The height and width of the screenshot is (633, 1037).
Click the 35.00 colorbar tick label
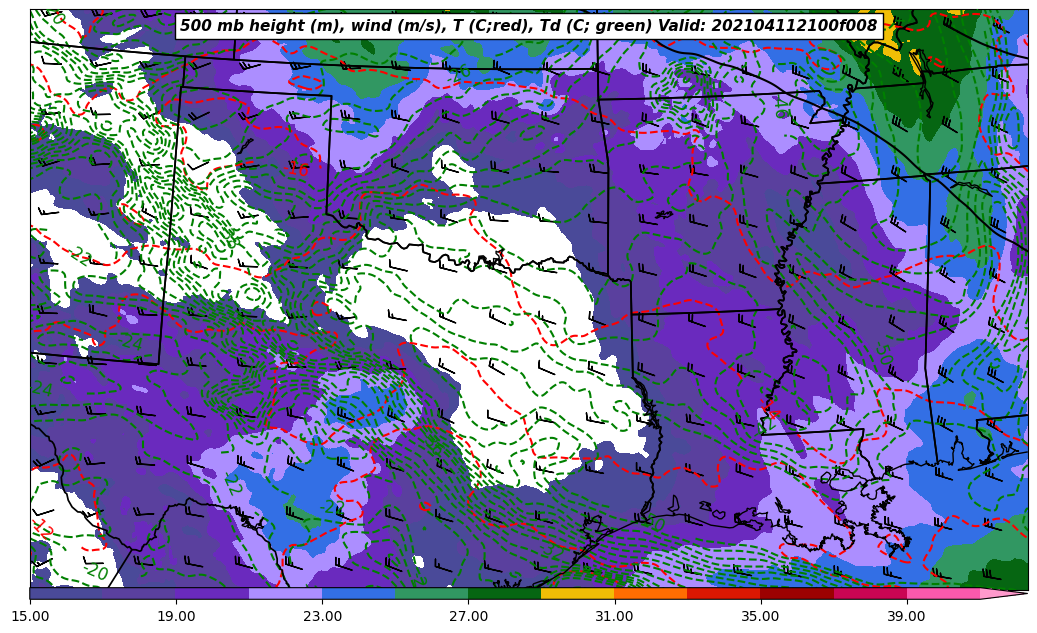(760, 617)
